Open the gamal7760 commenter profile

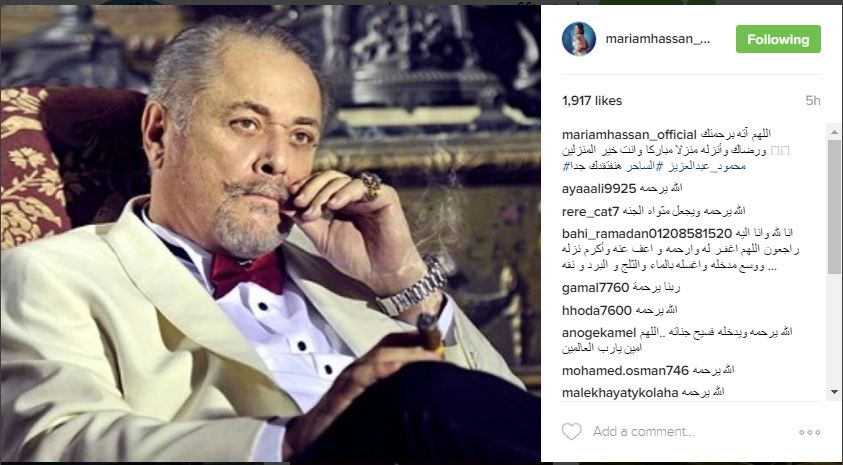[x=595, y=288]
